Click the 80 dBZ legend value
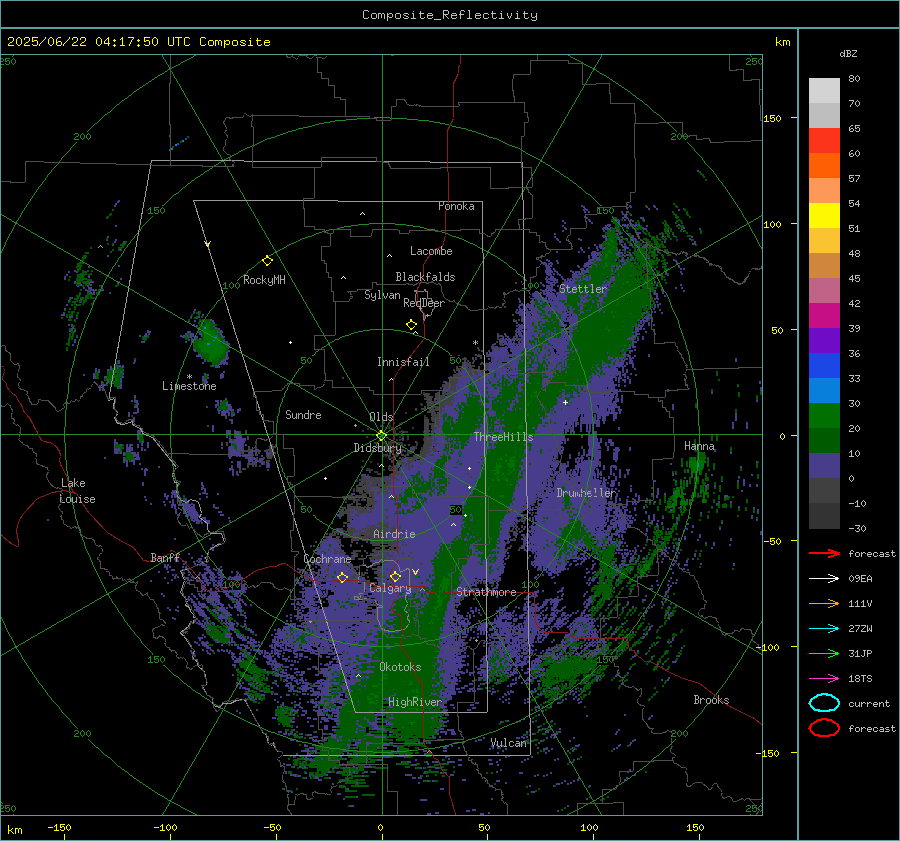The height and width of the screenshot is (841, 900). tap(854, 79)
